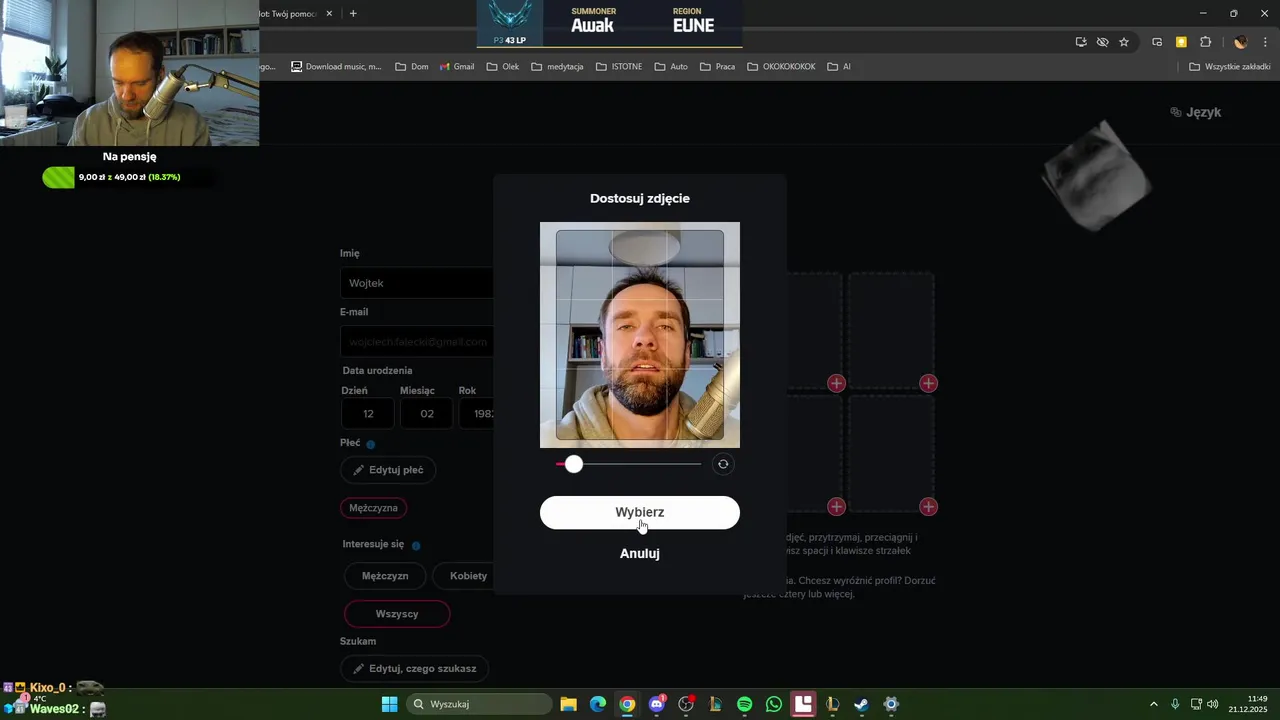
Task: Open Discord from the taskbar
Action: [657, 704]
